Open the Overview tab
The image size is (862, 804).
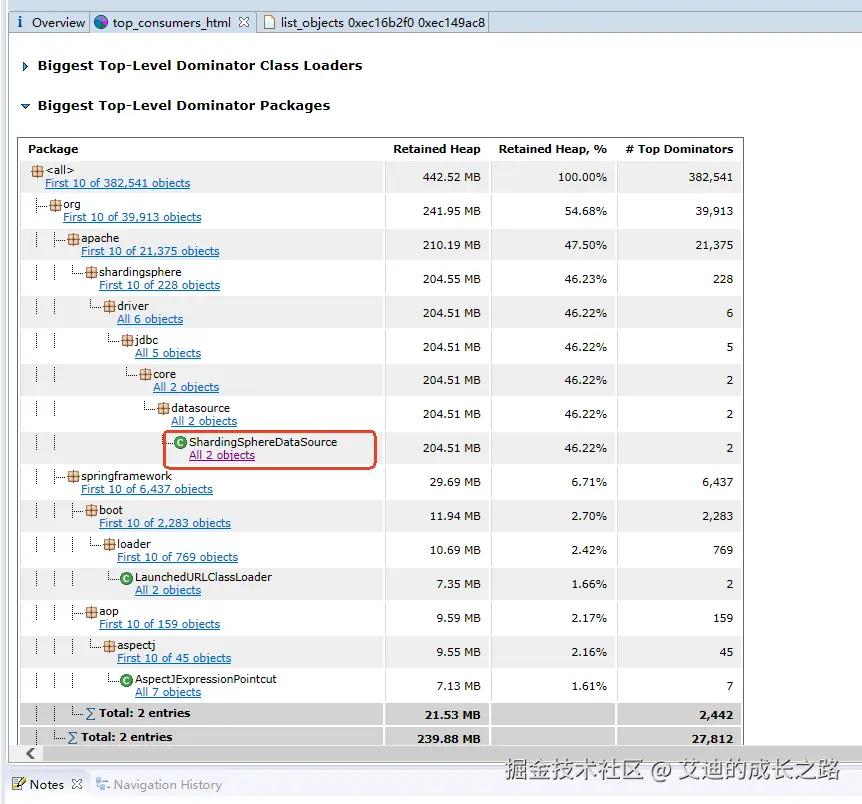pos(51,23)
